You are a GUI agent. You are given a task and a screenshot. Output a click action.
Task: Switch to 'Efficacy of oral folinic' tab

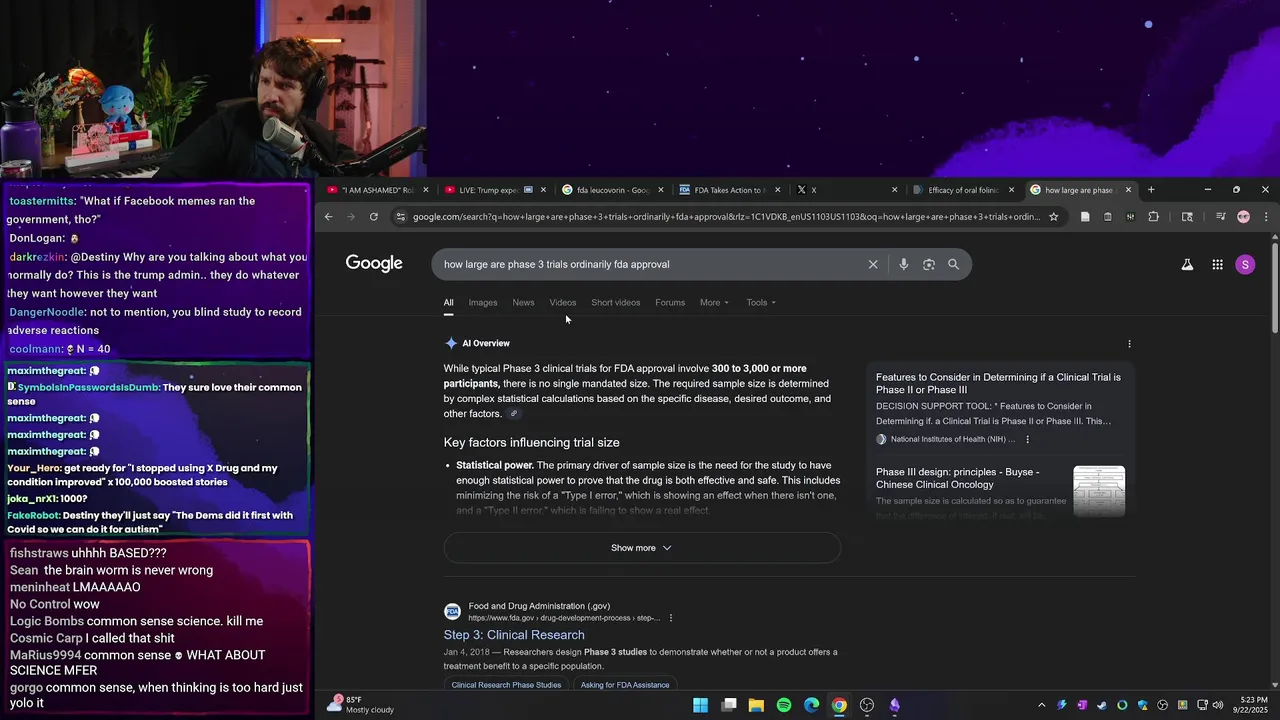point(962,190)
